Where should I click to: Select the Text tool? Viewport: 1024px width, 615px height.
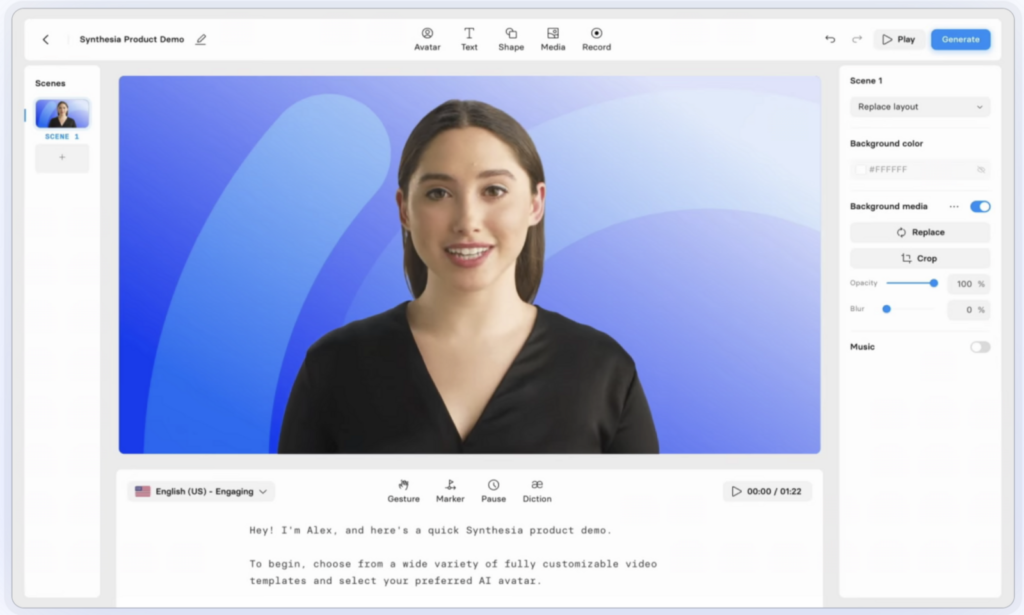pos(469,38)
